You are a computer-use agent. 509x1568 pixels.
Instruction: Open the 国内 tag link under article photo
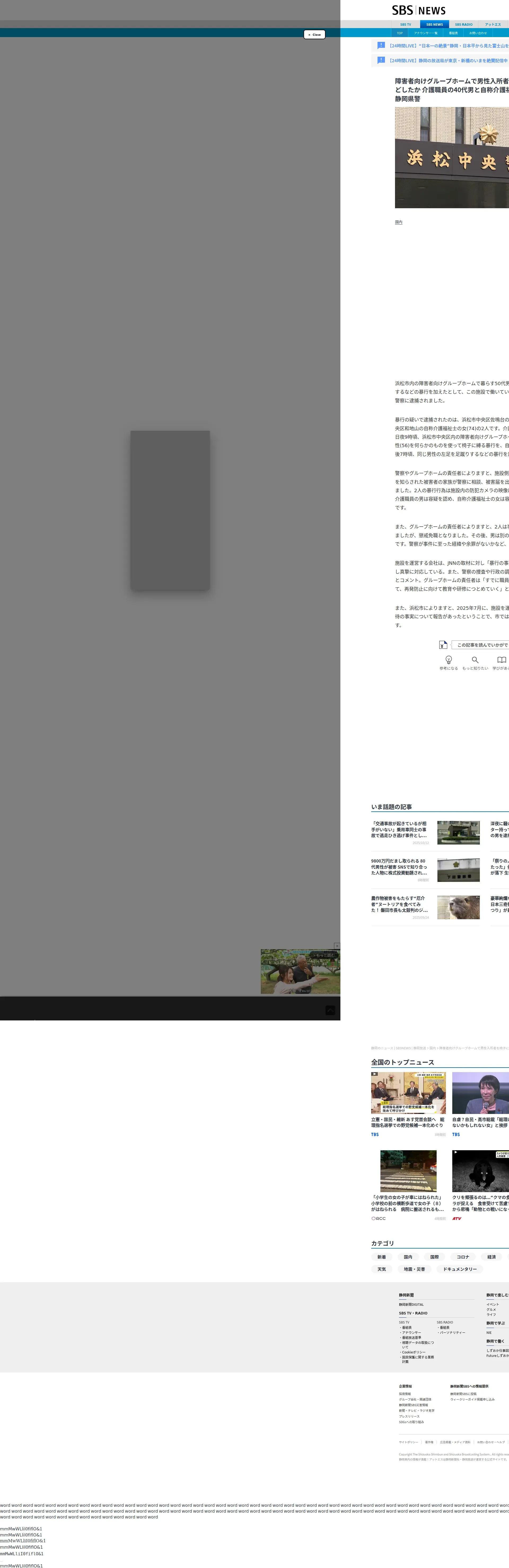tap(399, 222)
